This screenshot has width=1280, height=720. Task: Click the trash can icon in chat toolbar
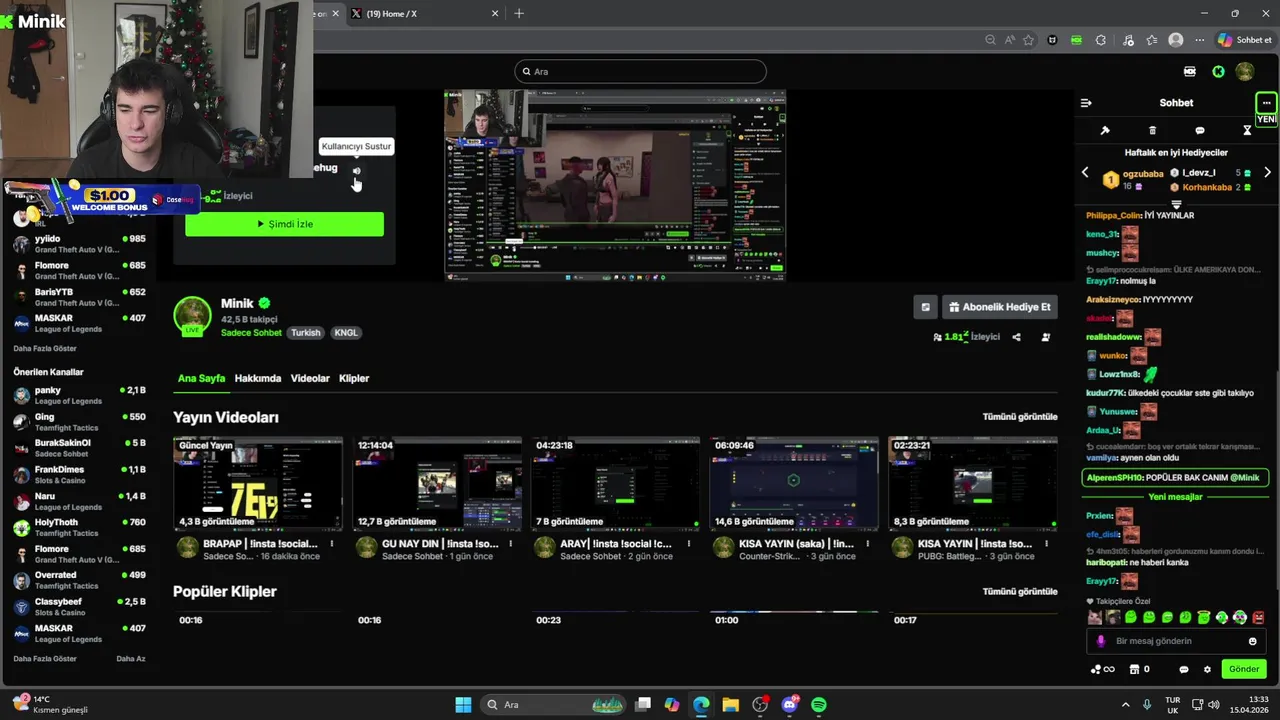pyautogui.click(x=1152, y=131)
